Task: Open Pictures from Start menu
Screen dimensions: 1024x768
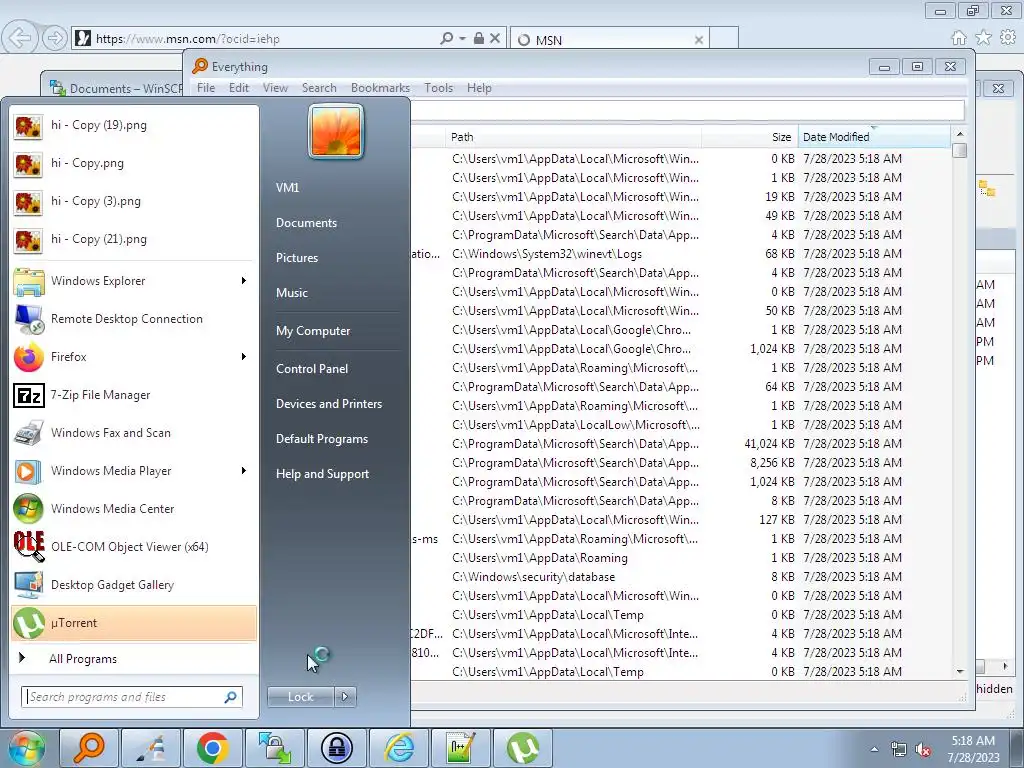Action: [297, 258]
